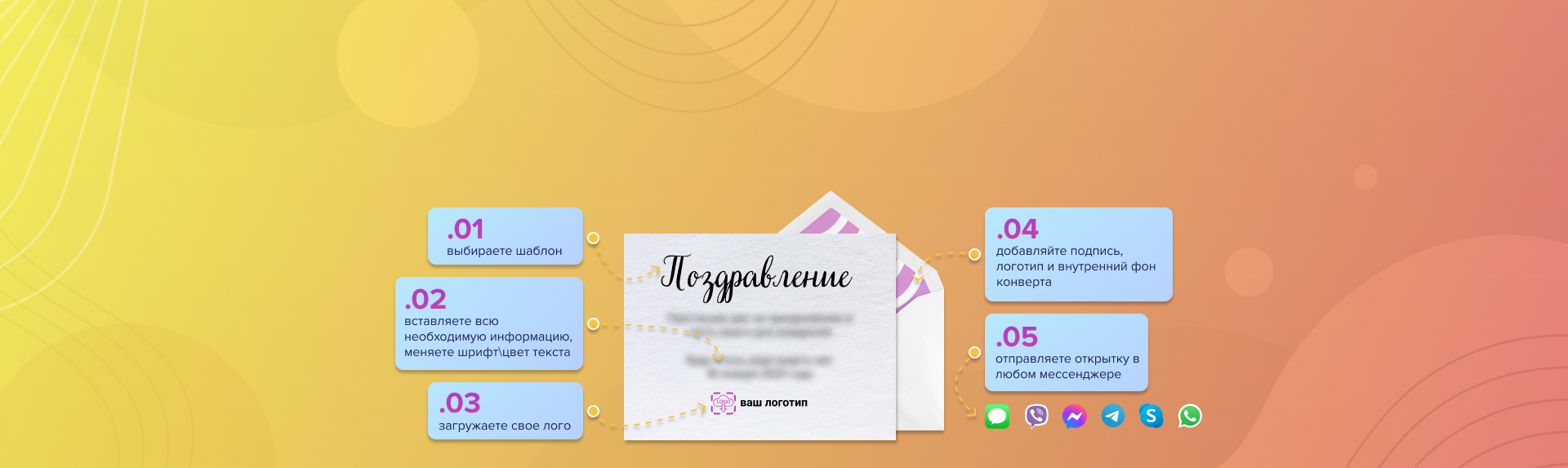Click the WhatsApp icon
1568x468 pixels.
point(1190,417)
